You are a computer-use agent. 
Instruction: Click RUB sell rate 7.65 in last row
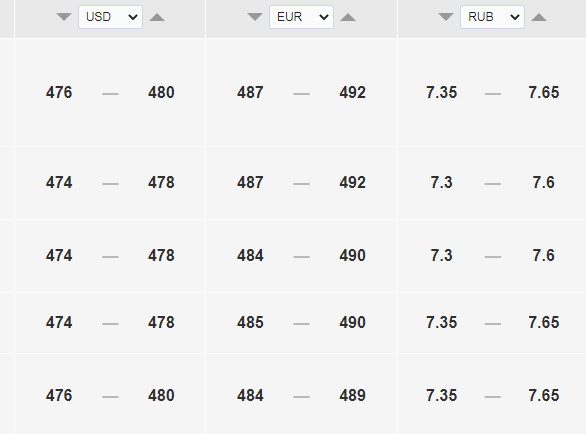[x=544, y=395]
